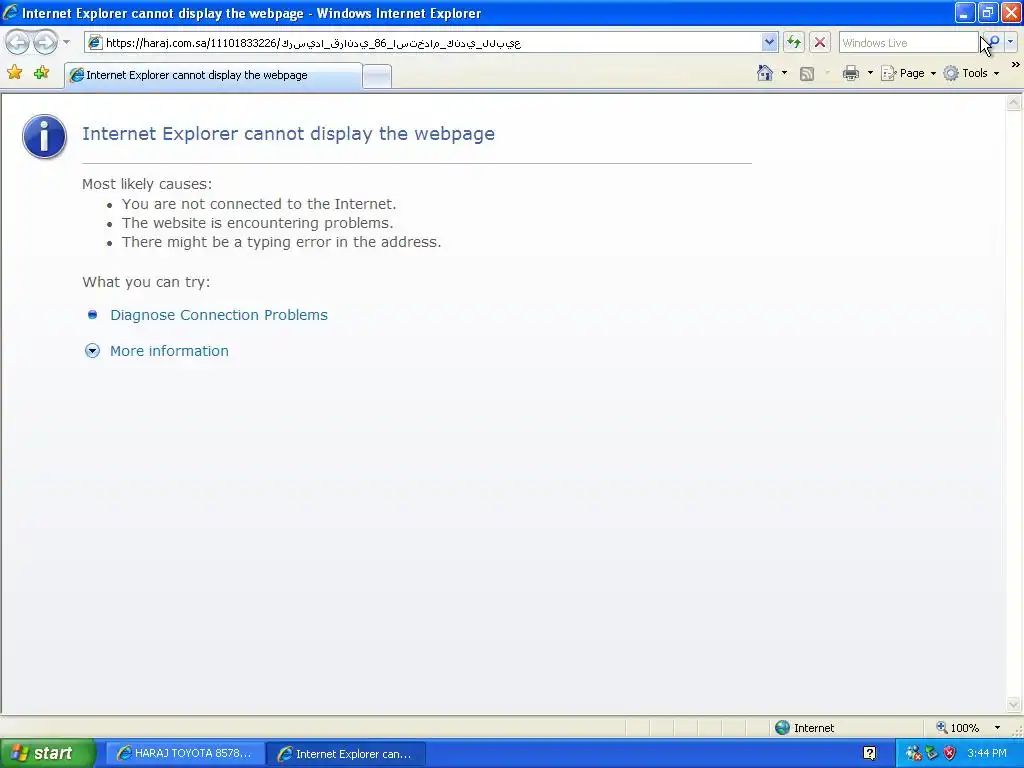The image size is (1024, 768).
Task: Click 'You are not connected to the Internet.' text
Action: coord(259,204)
